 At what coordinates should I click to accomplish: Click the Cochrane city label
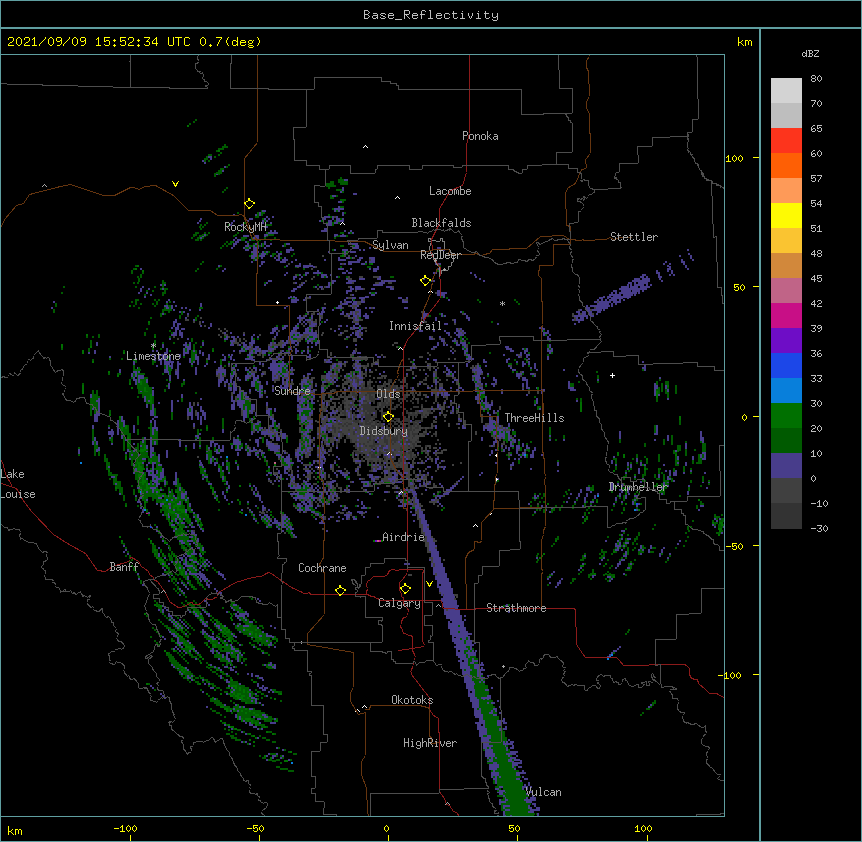[x=322, y=568]
